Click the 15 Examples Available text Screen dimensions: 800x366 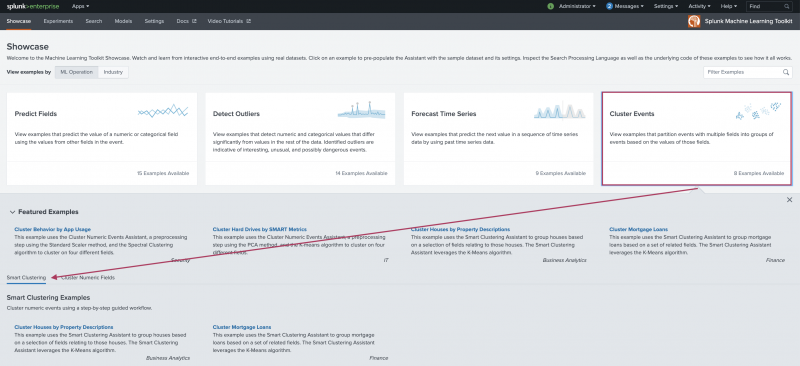point(163,174)
